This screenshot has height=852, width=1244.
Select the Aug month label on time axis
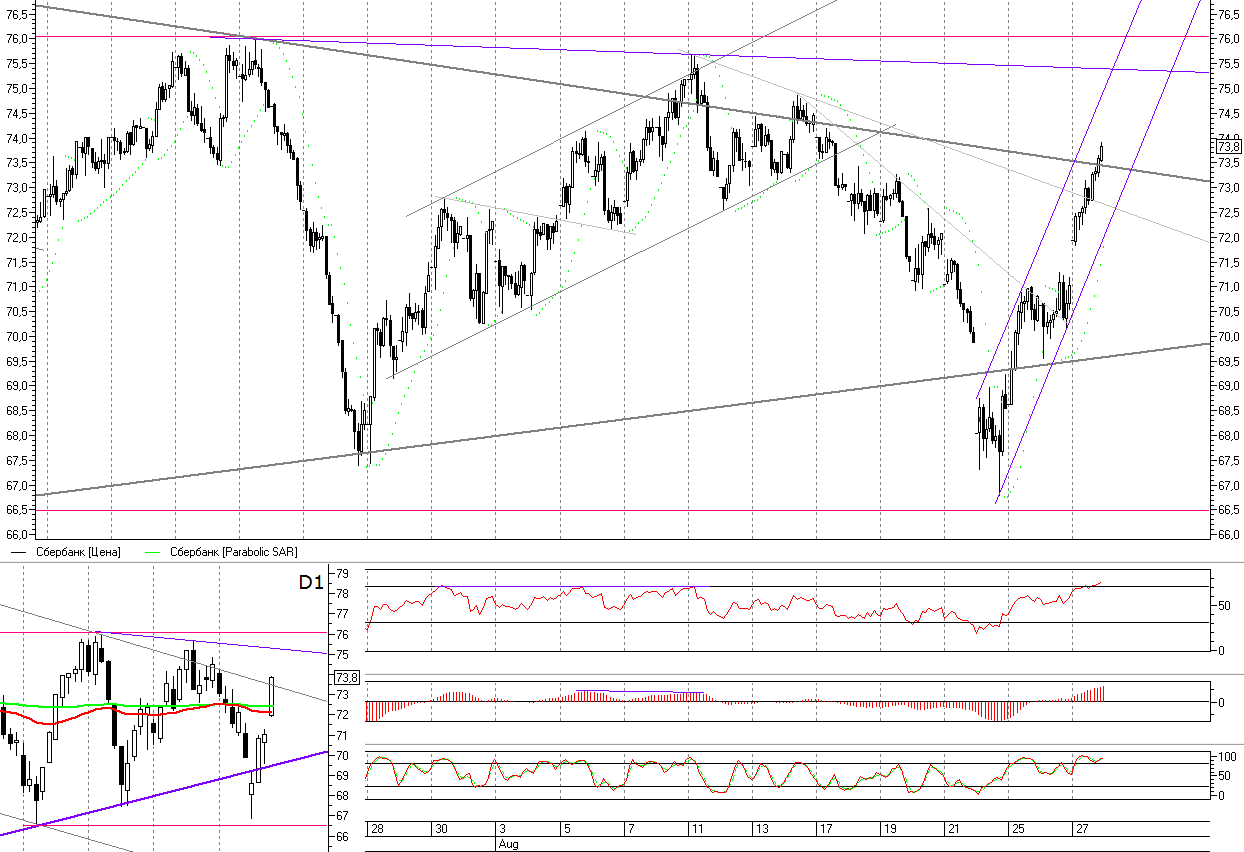click(x=507, y=844)
